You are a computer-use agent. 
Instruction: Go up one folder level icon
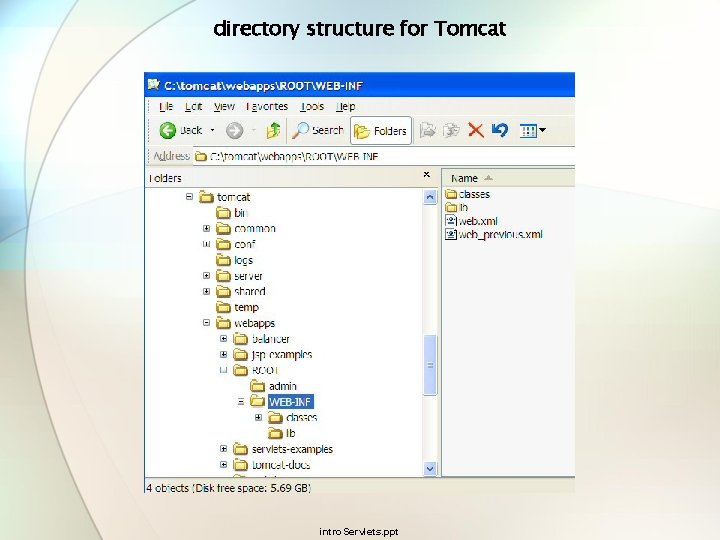click(273, 130)
